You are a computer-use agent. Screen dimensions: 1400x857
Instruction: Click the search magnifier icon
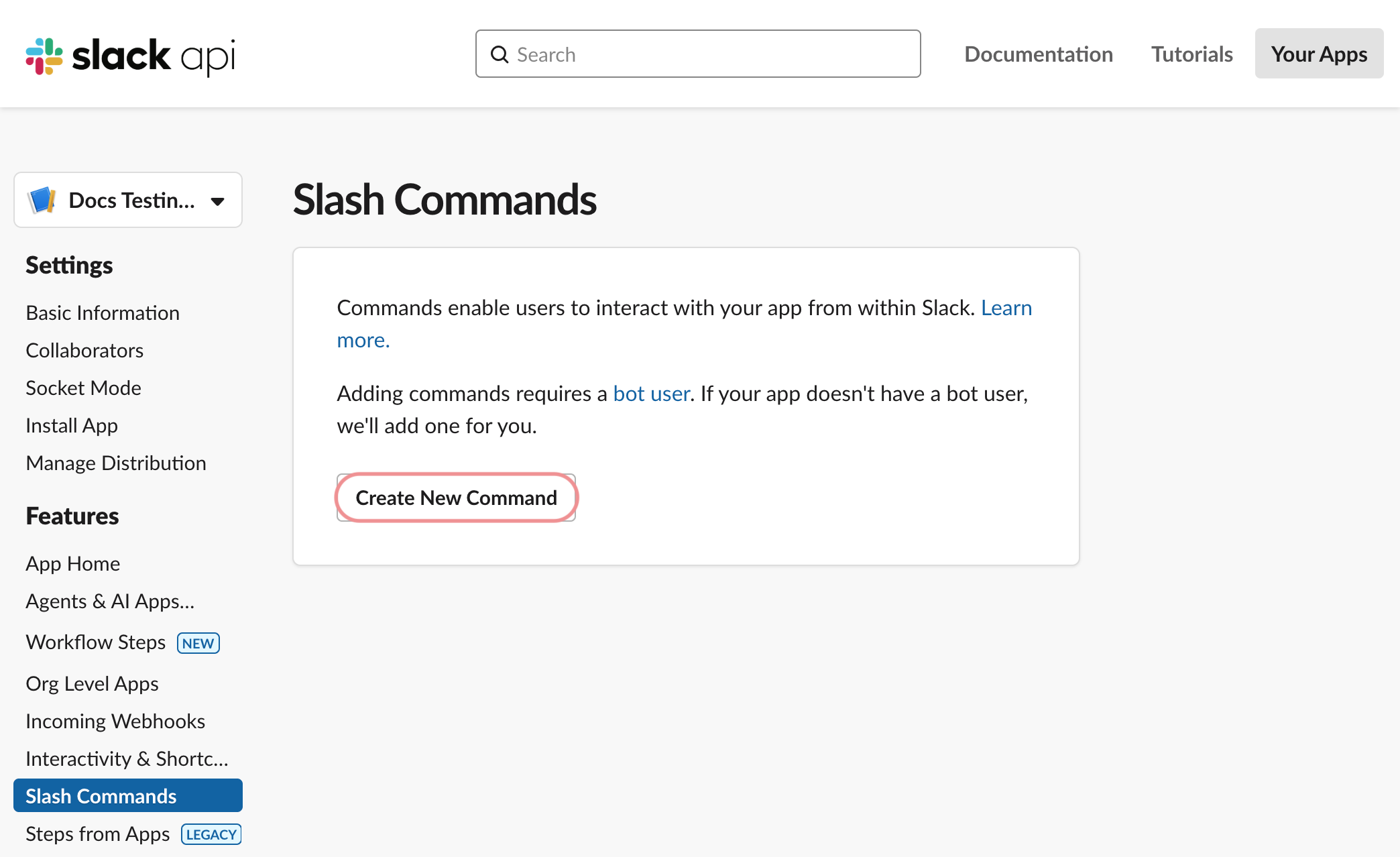click(x=500, y=54)
